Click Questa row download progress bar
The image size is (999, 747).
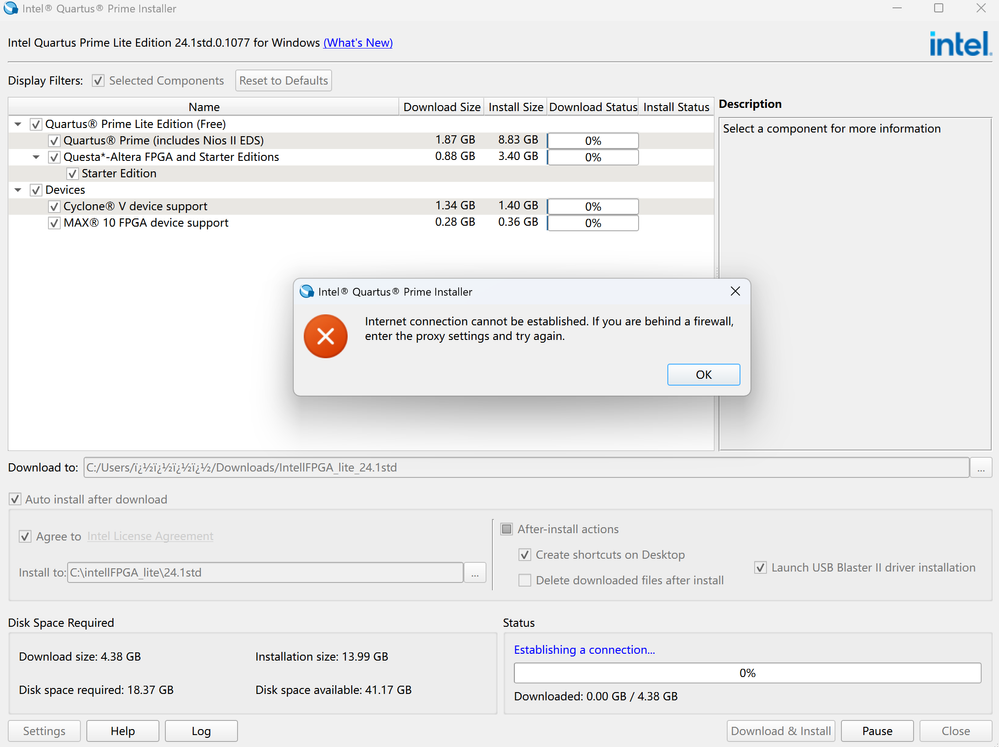[x=593, y=157]
